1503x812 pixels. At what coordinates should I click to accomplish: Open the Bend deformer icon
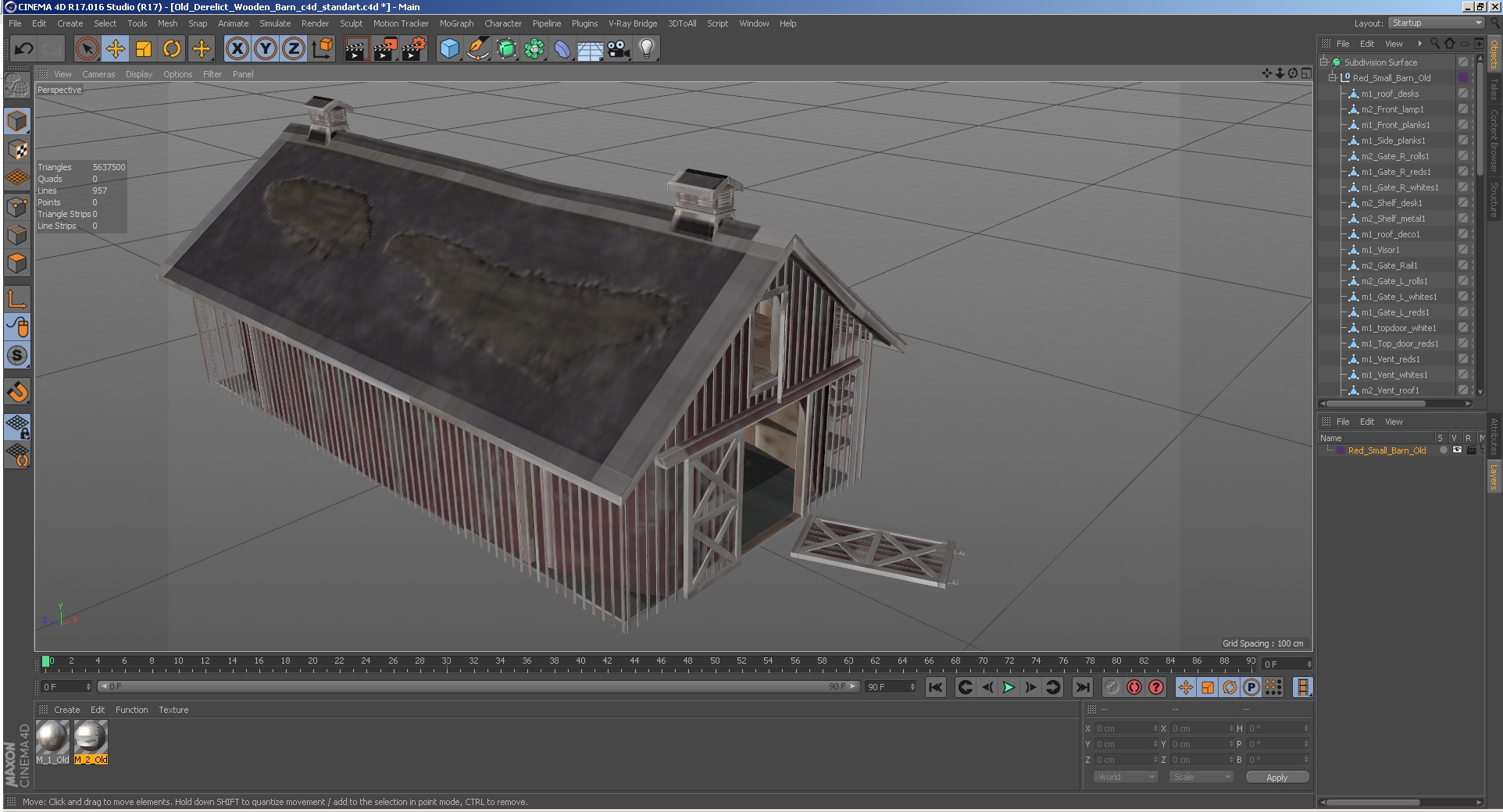click(x=562, y=49)
